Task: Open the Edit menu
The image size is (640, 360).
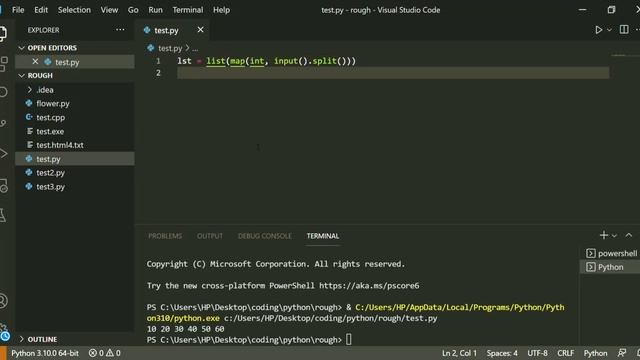Action: pyautogui.click(x=41, y=10)
